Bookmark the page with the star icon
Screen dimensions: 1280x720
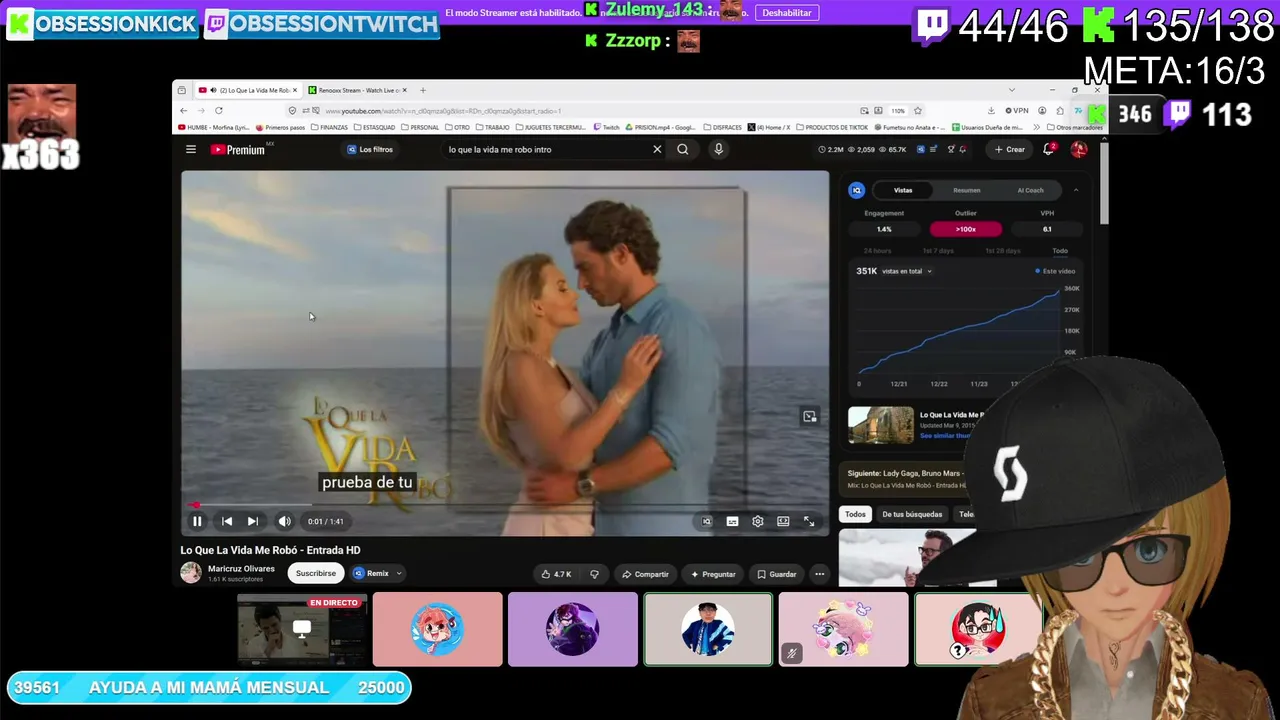[x=918, y=111]
